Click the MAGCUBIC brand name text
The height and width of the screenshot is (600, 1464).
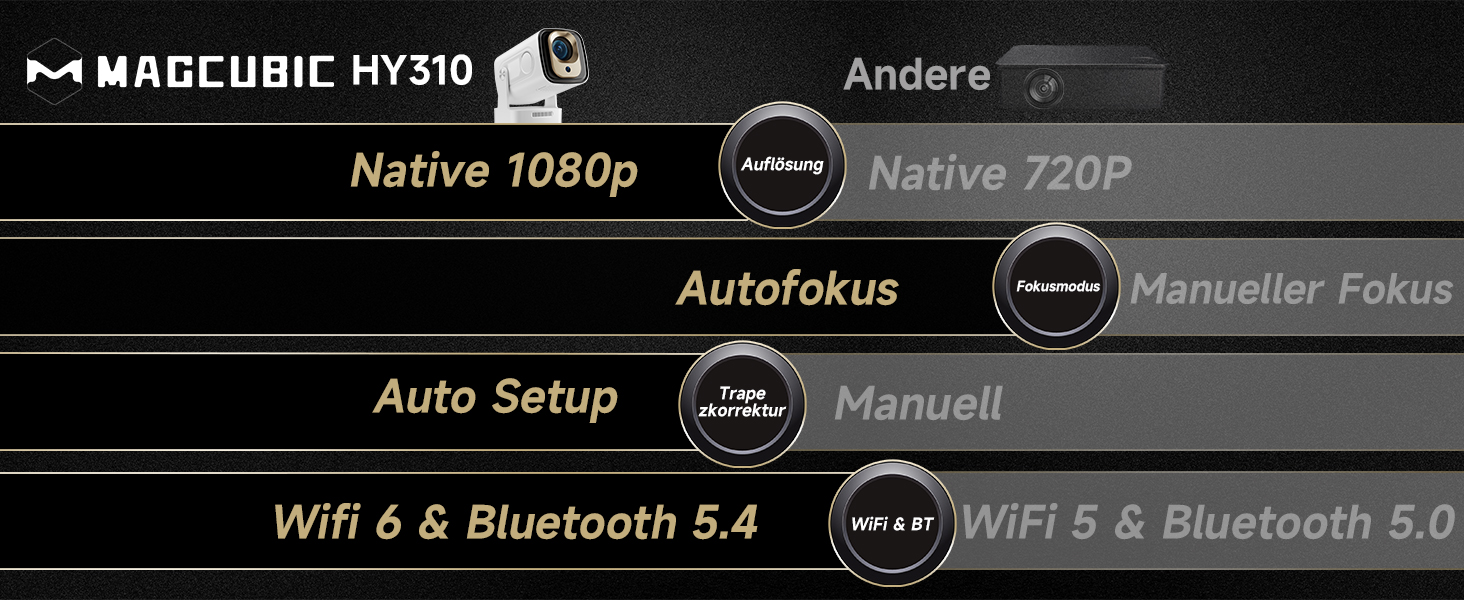coord(215,72)
